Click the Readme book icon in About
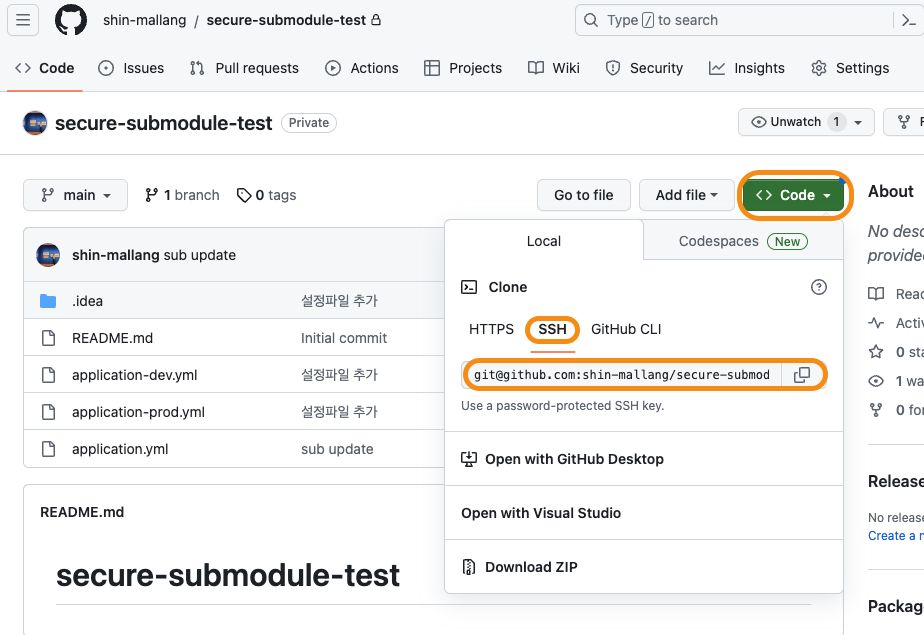The image size is (924, 635). pos(876,293)
